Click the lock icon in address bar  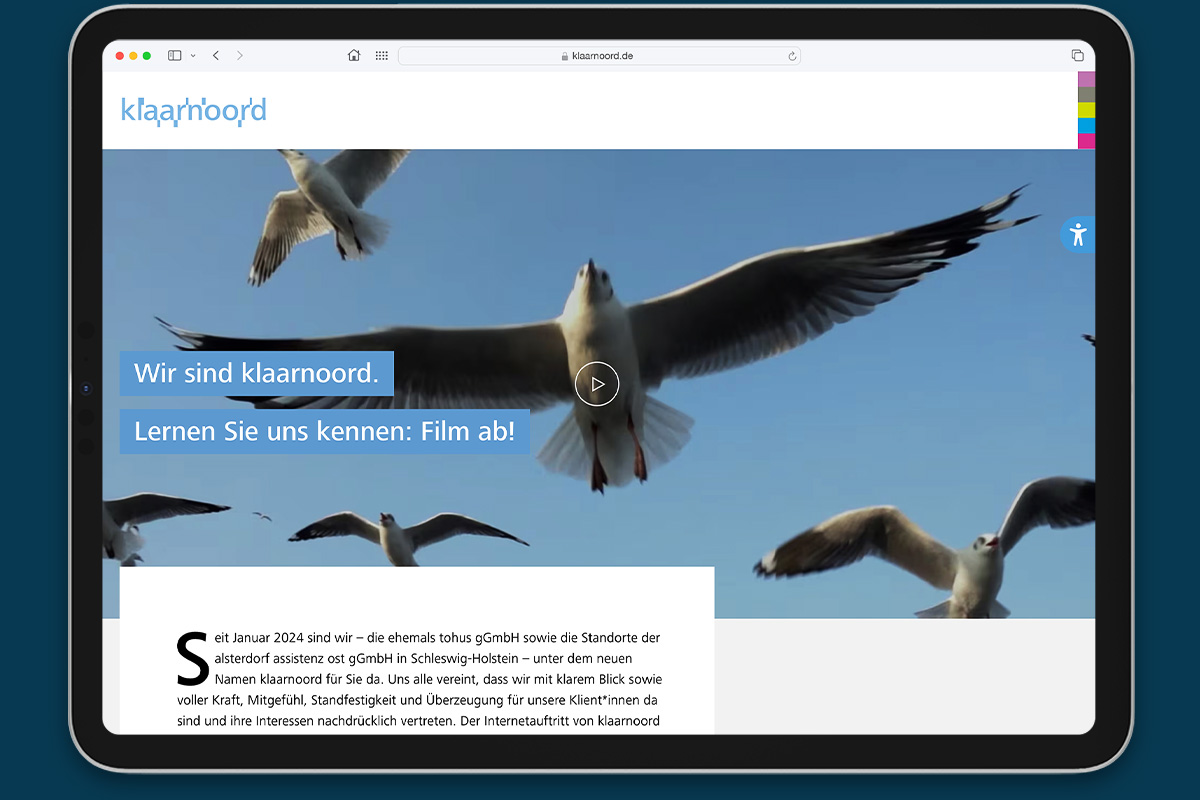565,57
